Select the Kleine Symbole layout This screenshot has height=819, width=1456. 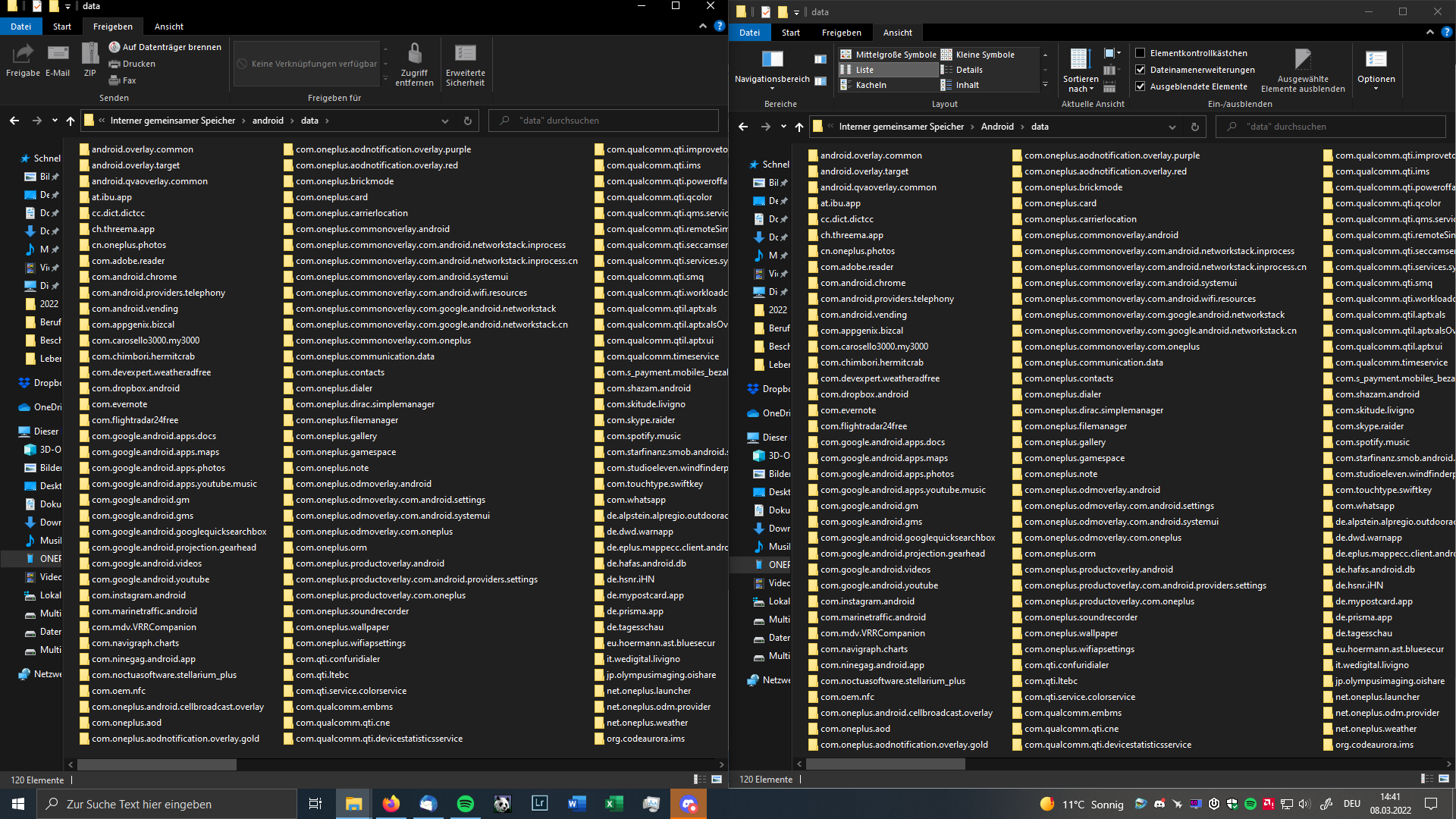pyautogui.click(x=988, y=55)
